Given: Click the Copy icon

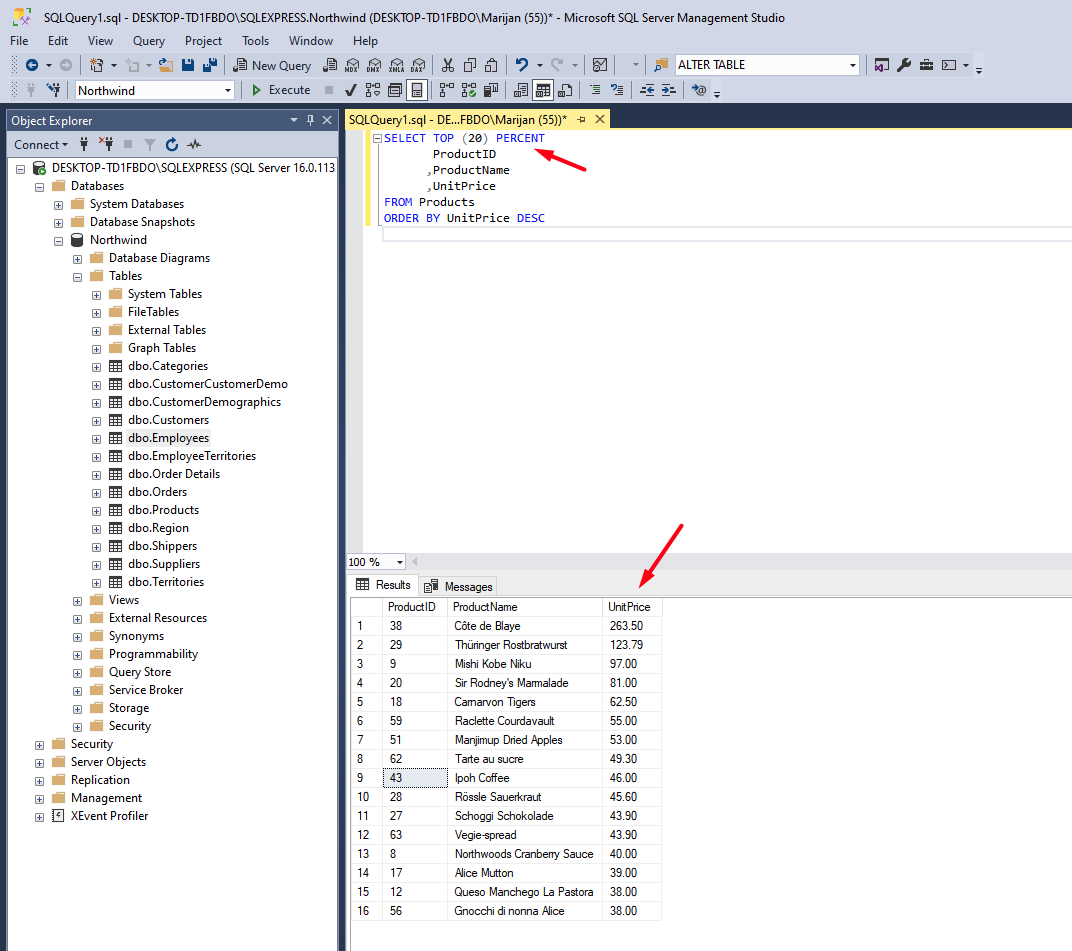Looking at the screenshot, I should (x=470, y=66).
